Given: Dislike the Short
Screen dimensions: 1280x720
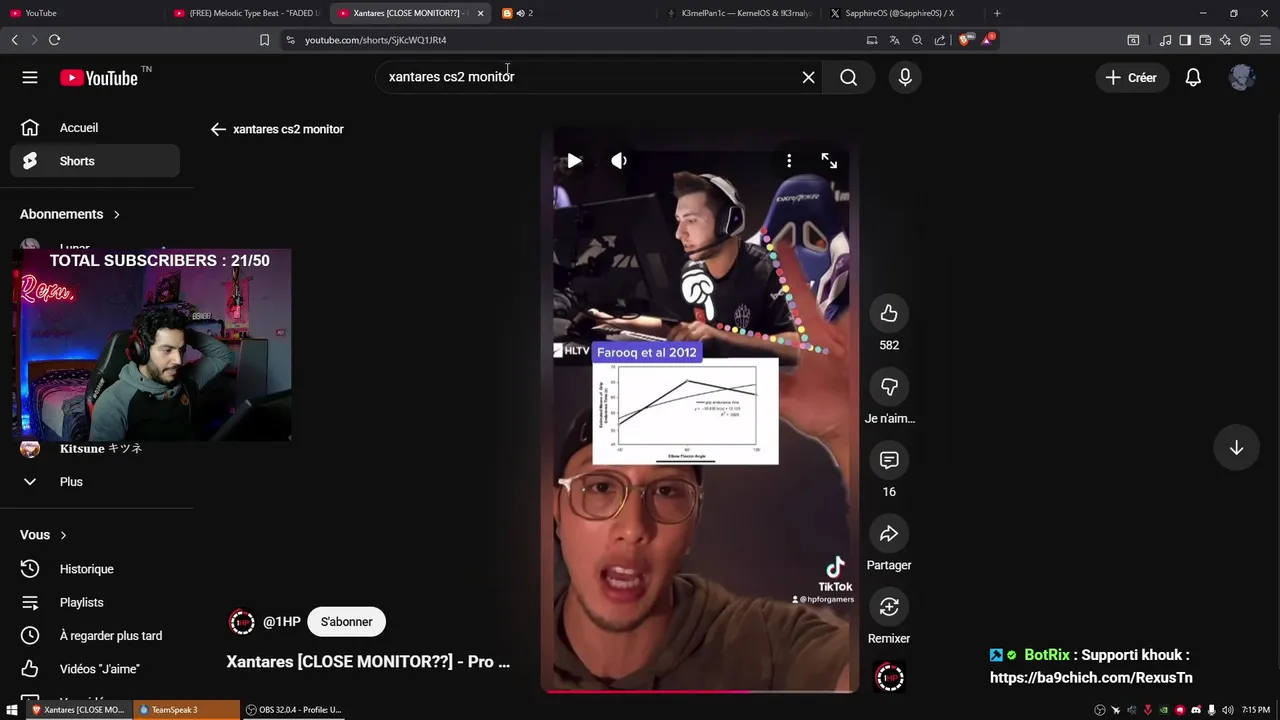Looking at the screenshot, I should pos(889,387).
